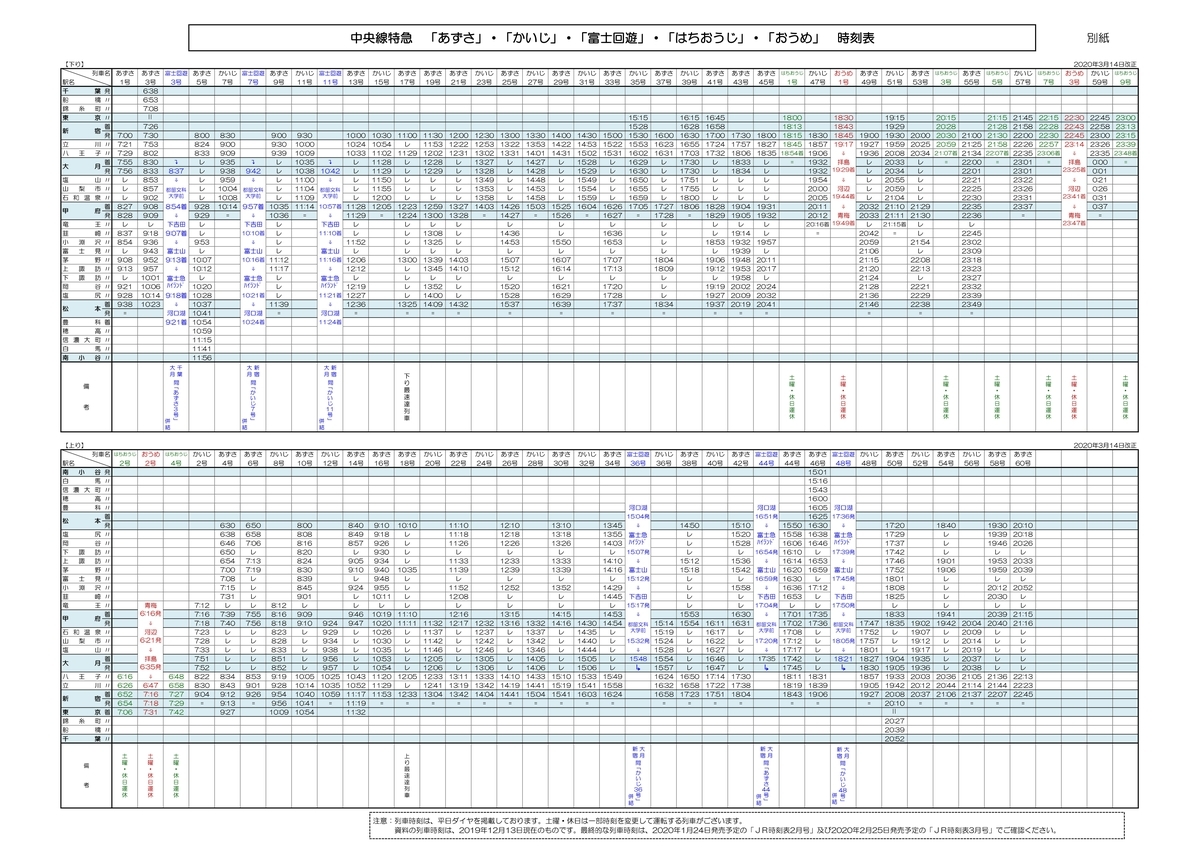
Task: Click the 土曜・休日運休 remark under はちおうじ1号
Action: tap(793, 397)
